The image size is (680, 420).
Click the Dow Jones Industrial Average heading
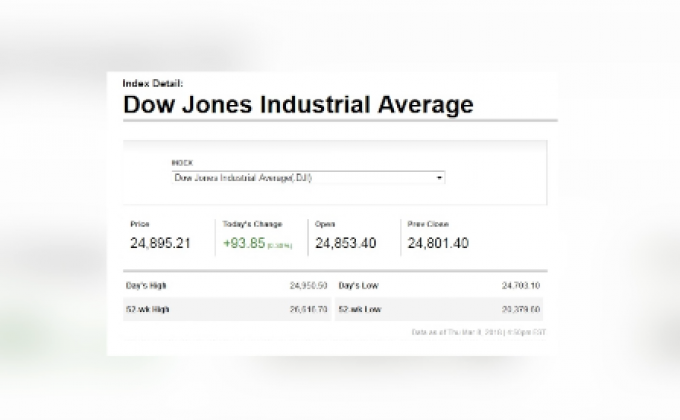[x=298, y=104]
